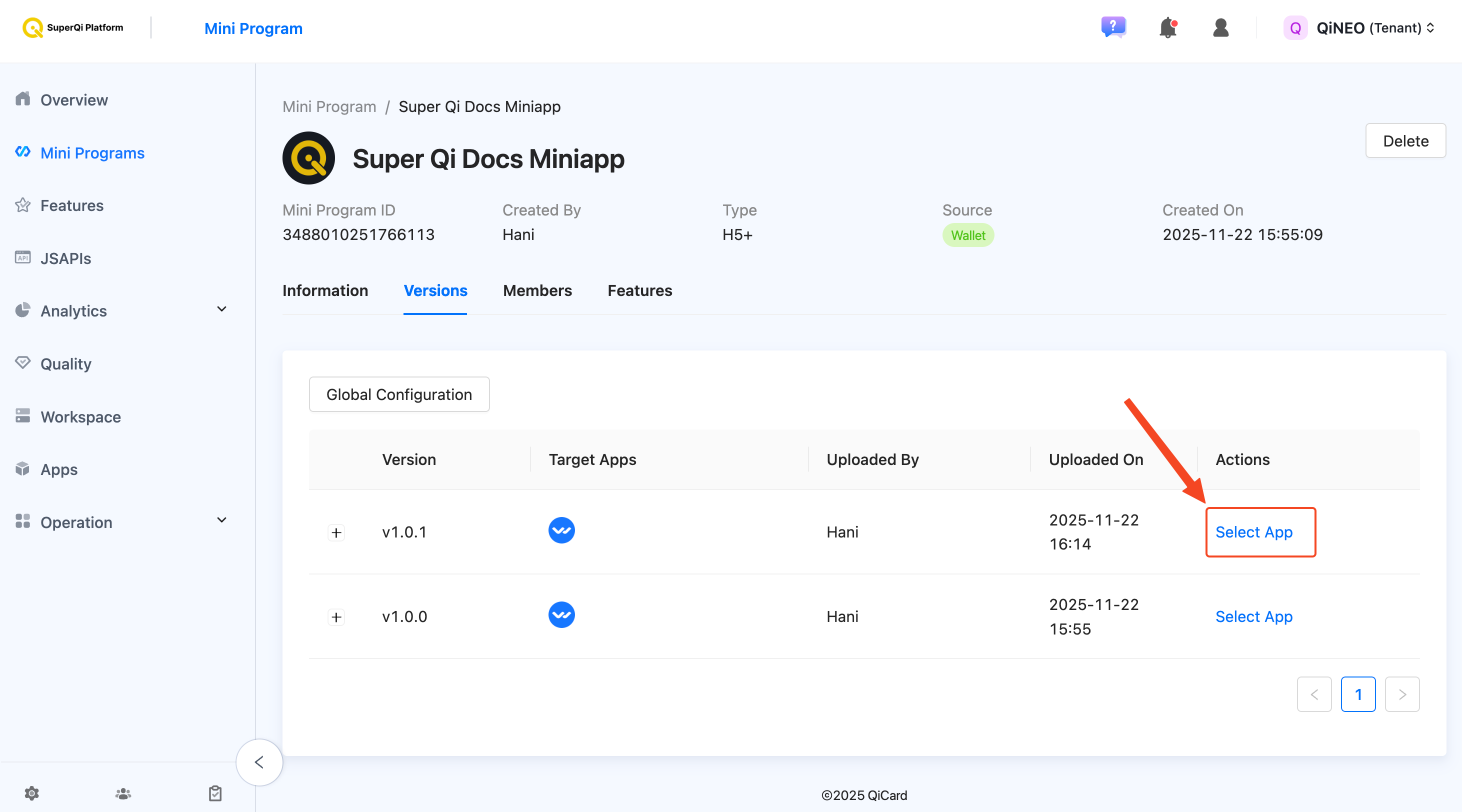
Task: Open team members icon at sidebar bottom
Action: coord(123,793)
